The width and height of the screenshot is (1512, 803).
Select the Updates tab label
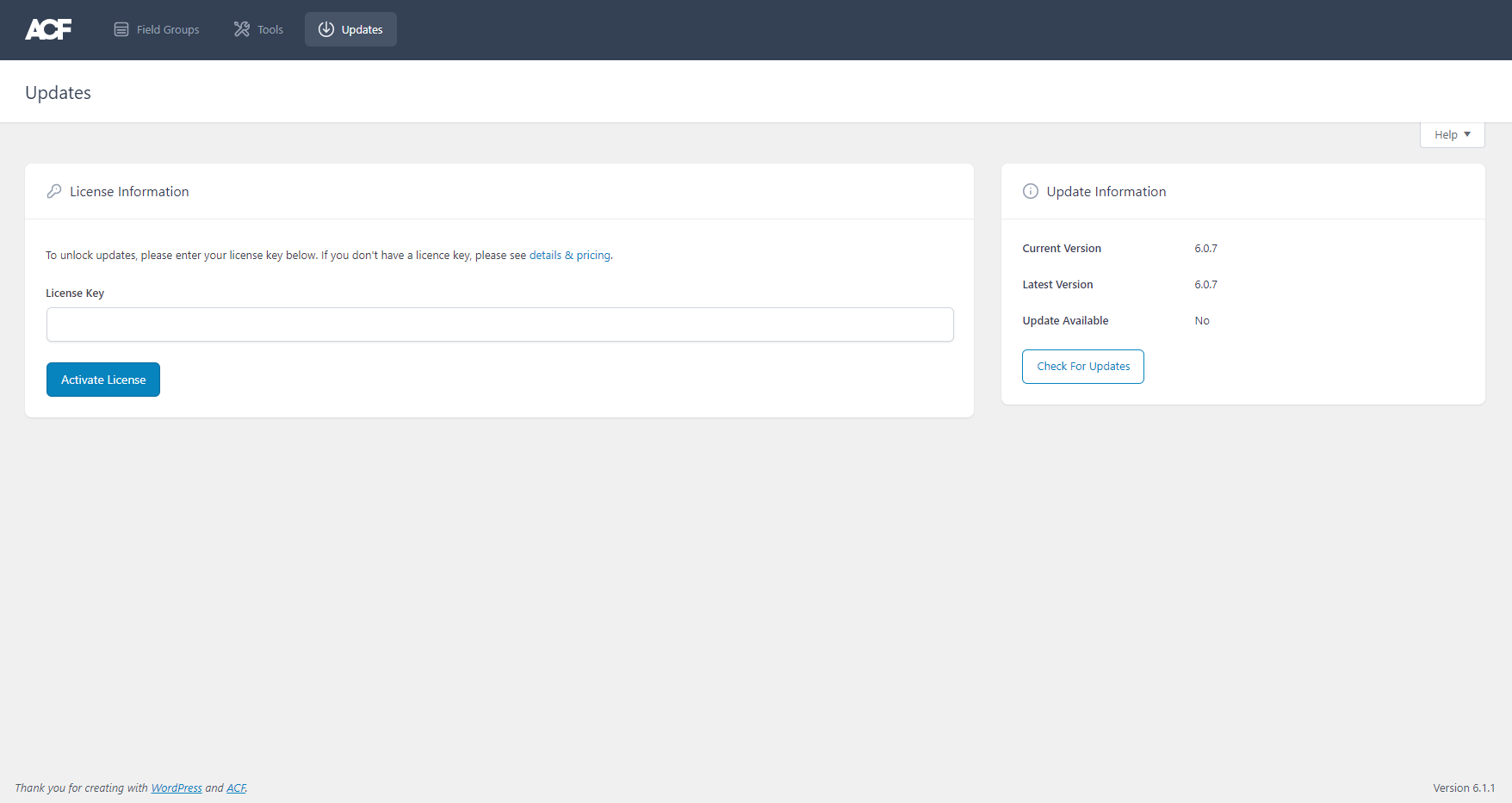(x=362, y=29)
